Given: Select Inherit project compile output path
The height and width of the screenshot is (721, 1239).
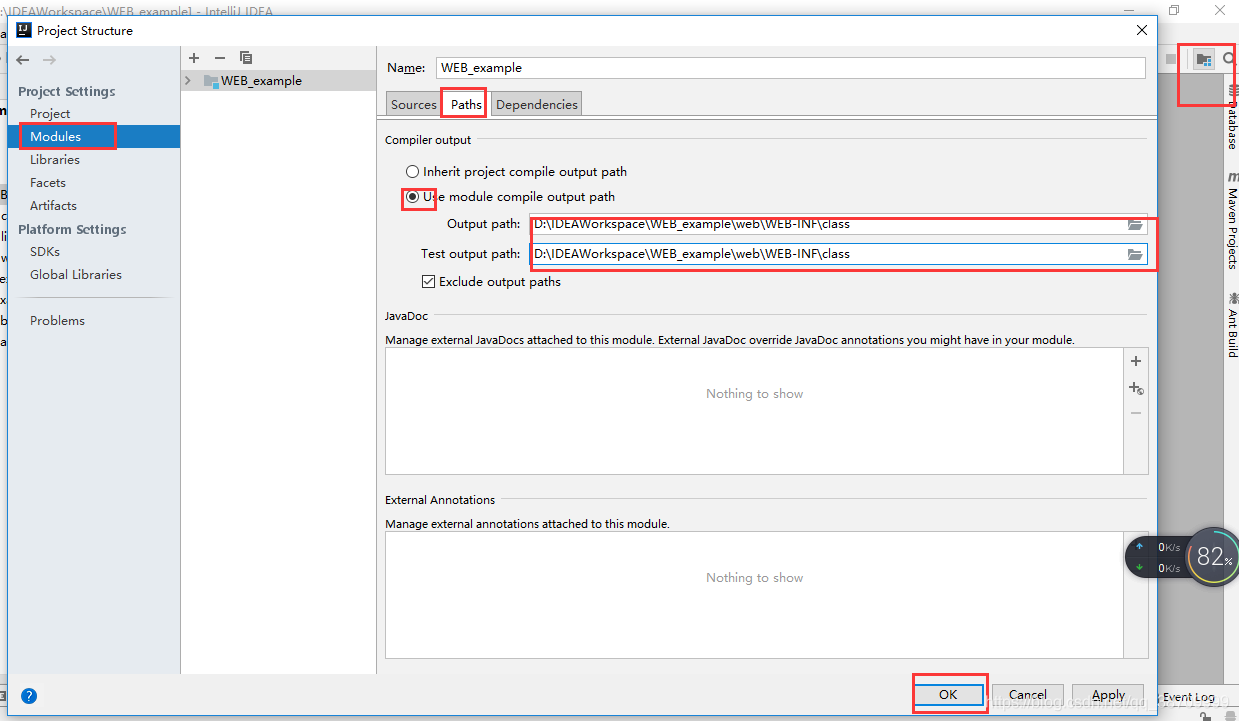Looking at the screenshot, I should pyautogui.click(x=412, y=172).
